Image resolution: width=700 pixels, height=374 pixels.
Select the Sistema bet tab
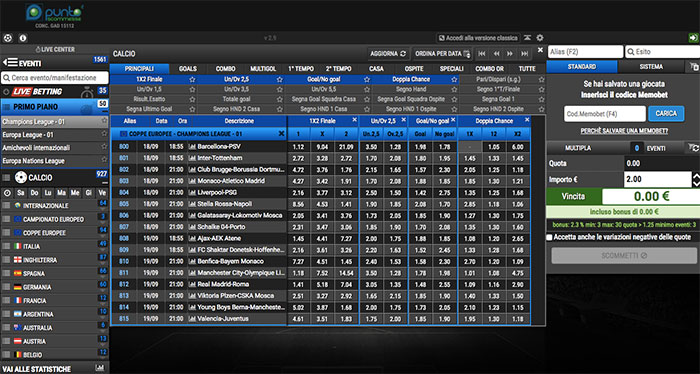point(651,67)
